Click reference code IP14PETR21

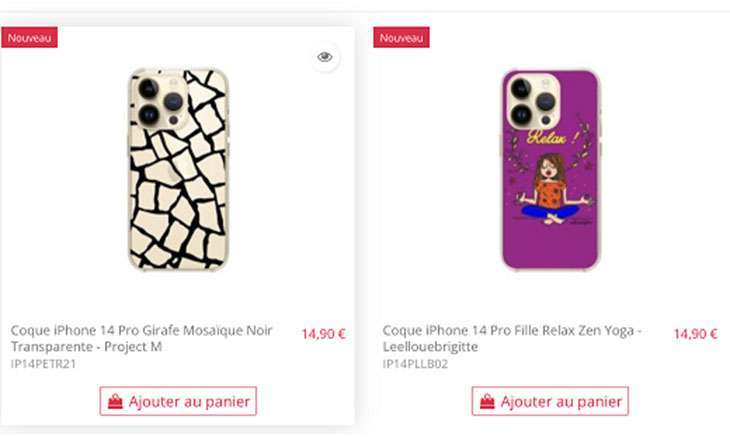[x=43, y=364]
